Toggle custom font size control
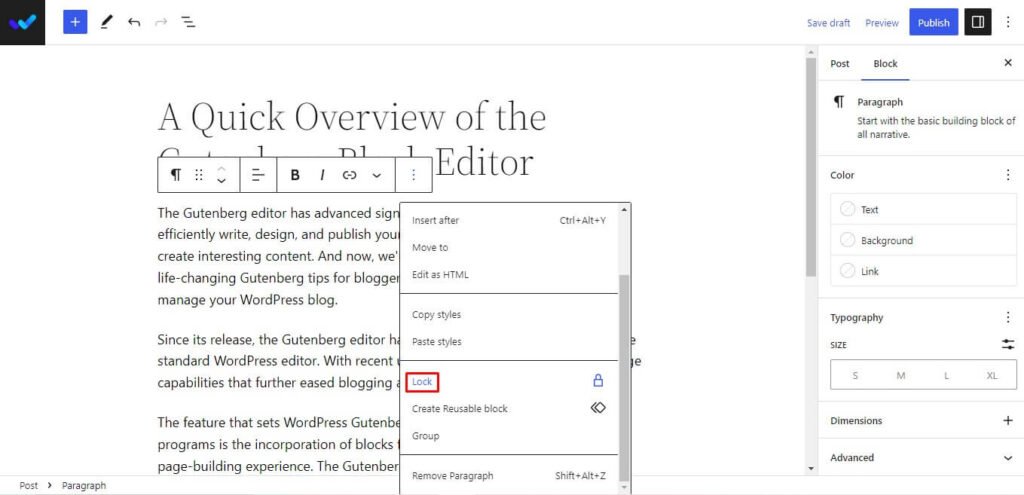The width and height of the screenshot is (1024, 495). 1008,344
